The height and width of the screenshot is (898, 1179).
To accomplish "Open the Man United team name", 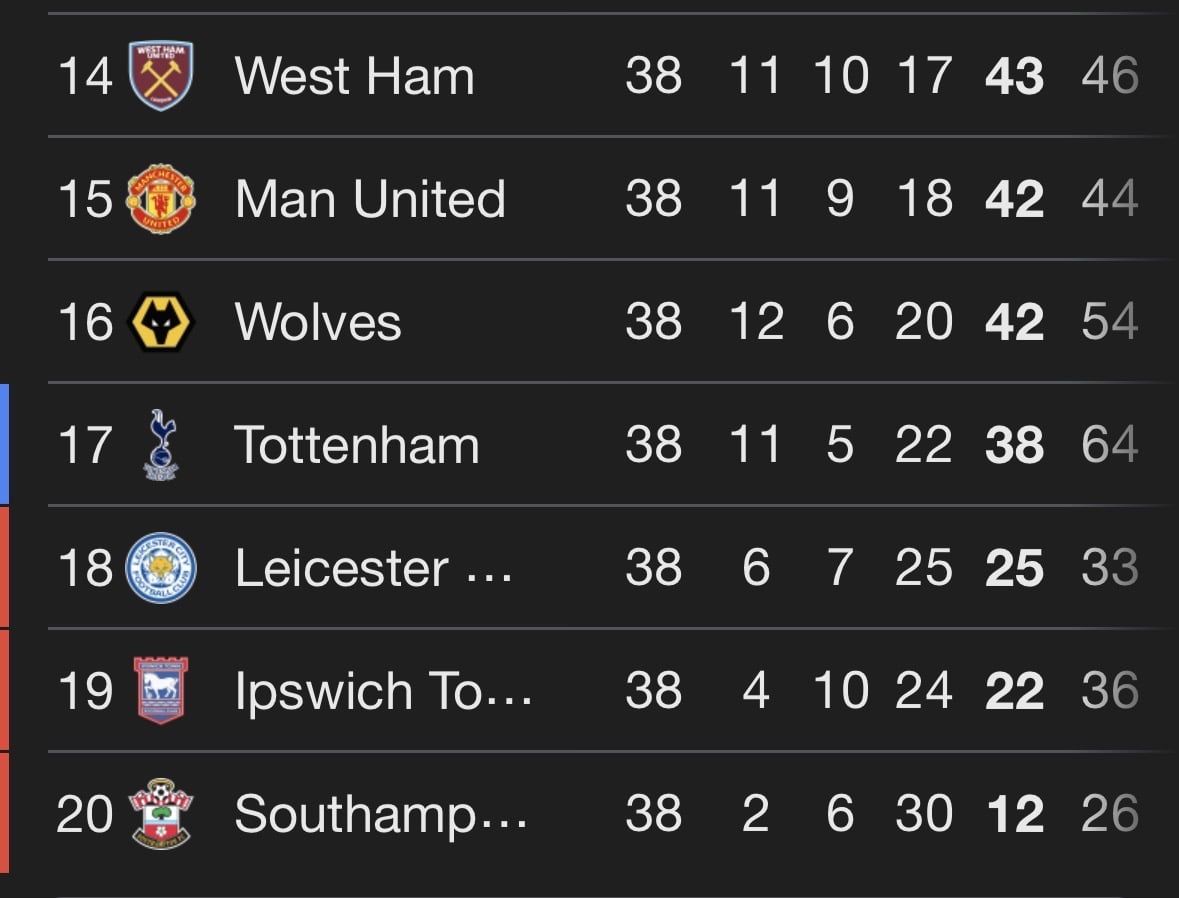I will click(x=370, y=199).
